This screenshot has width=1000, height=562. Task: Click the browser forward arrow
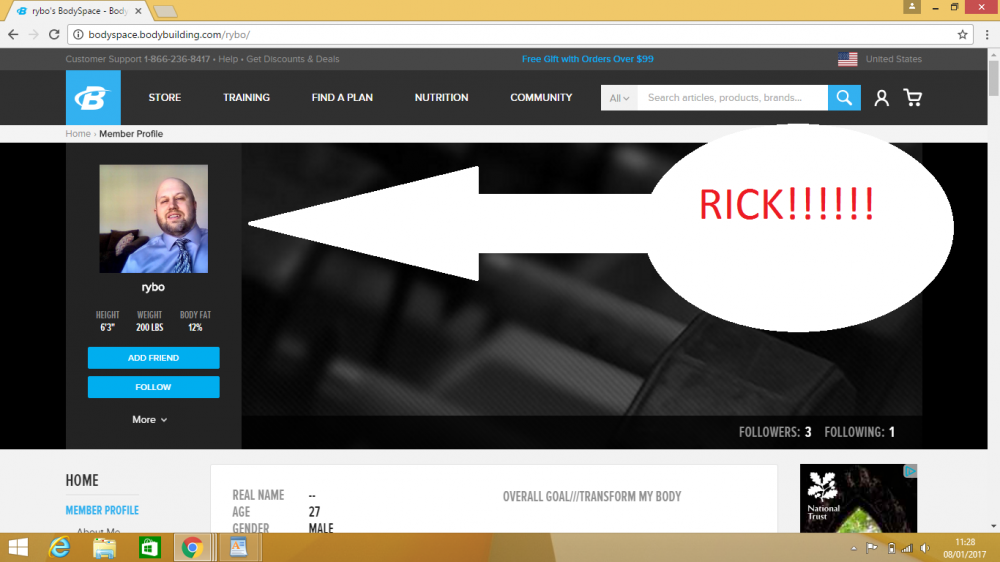point(34,34)
